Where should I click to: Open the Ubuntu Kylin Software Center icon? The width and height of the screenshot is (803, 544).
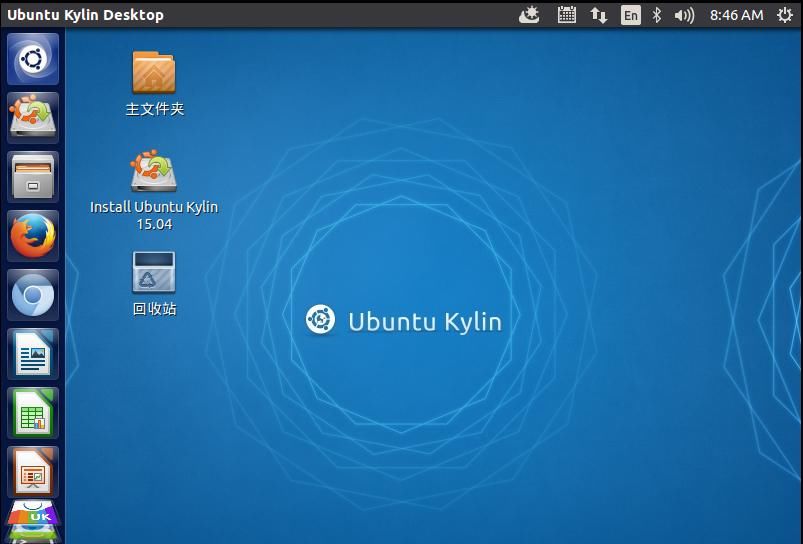(33, 518)
